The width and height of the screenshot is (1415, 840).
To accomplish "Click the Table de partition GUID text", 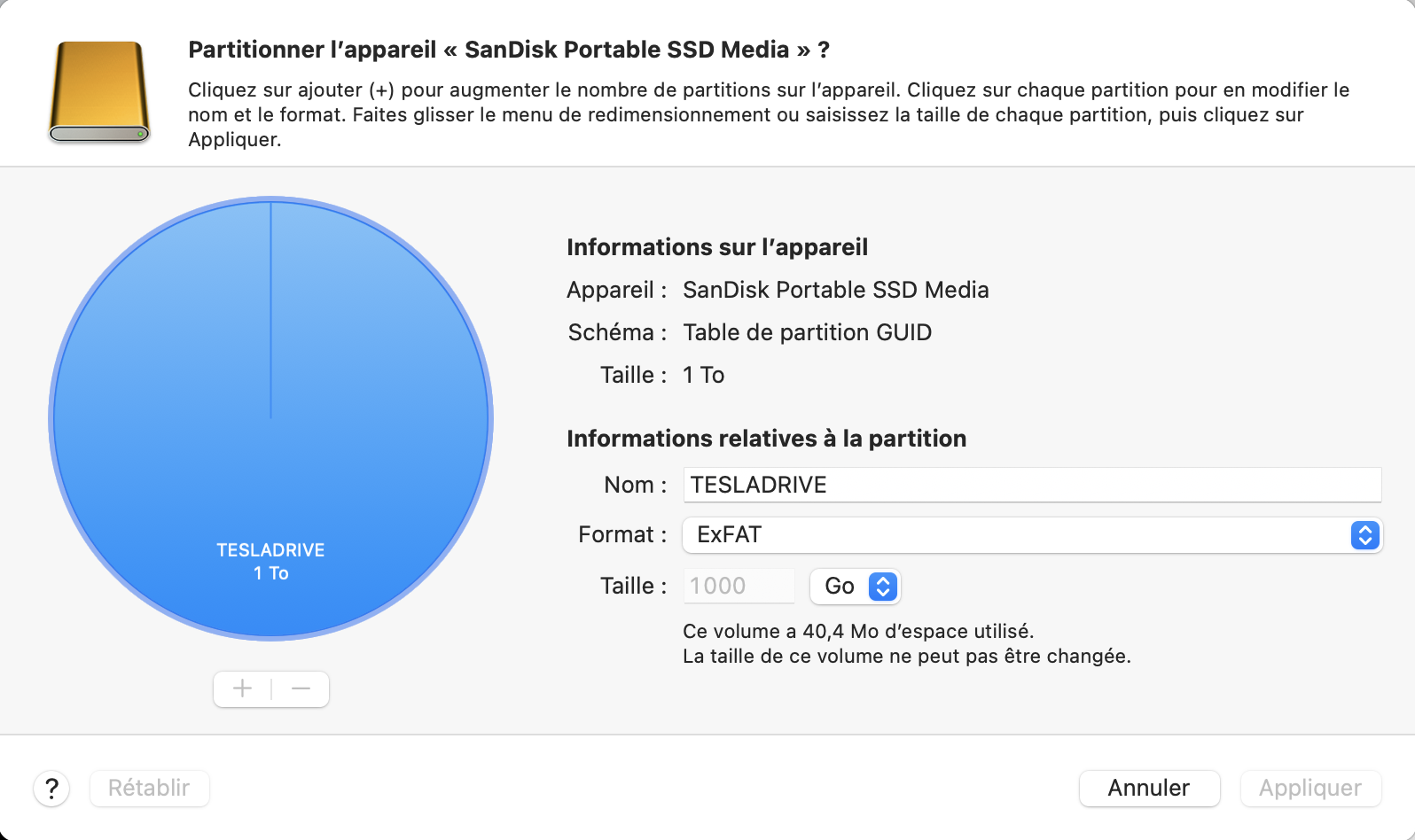I will 807,332.
